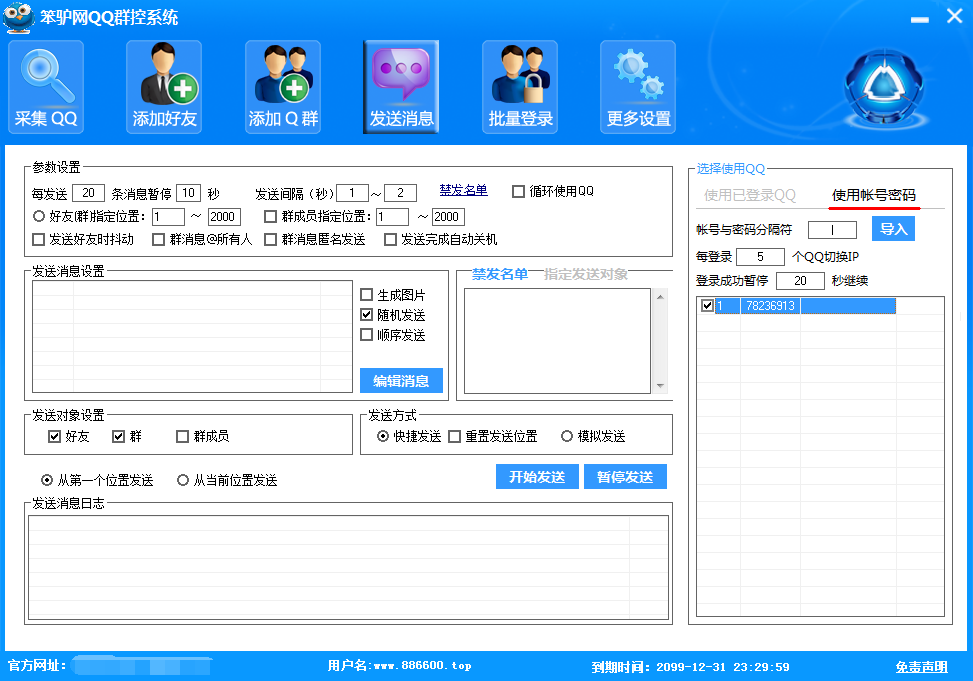Click the 到期时间 expiry date text
The width and height of the screenshot is (973, 681).
click(691, 667)
